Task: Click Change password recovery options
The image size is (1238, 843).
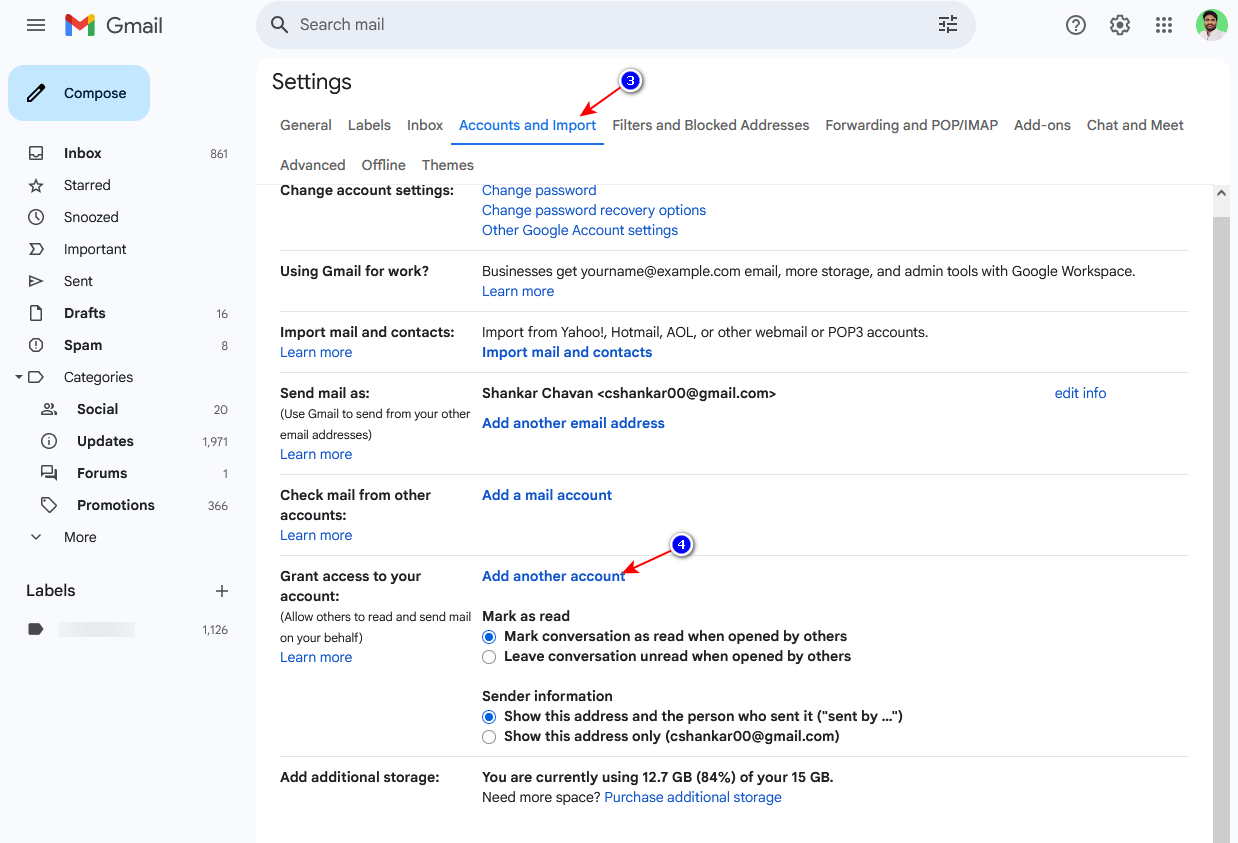Action: pyautogui.click(x=594, y=210)
